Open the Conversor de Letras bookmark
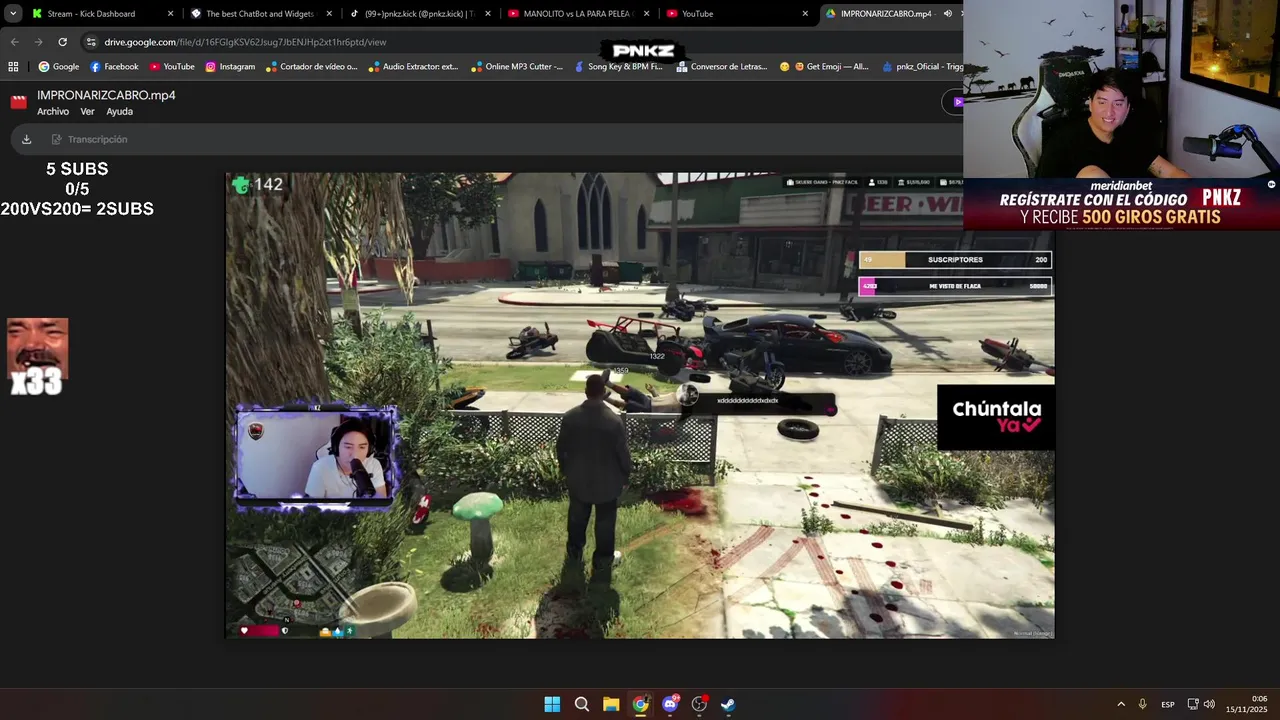The image size is (1280, 720). [x=722, y=67]
